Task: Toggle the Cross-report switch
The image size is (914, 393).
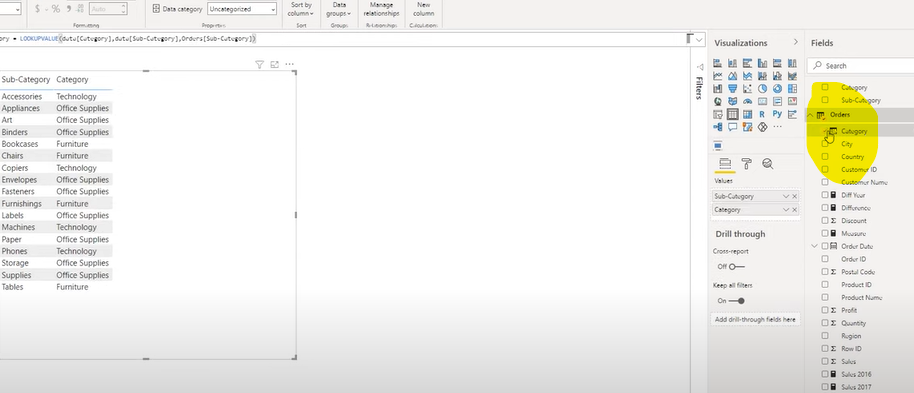Action: (737, 266)
